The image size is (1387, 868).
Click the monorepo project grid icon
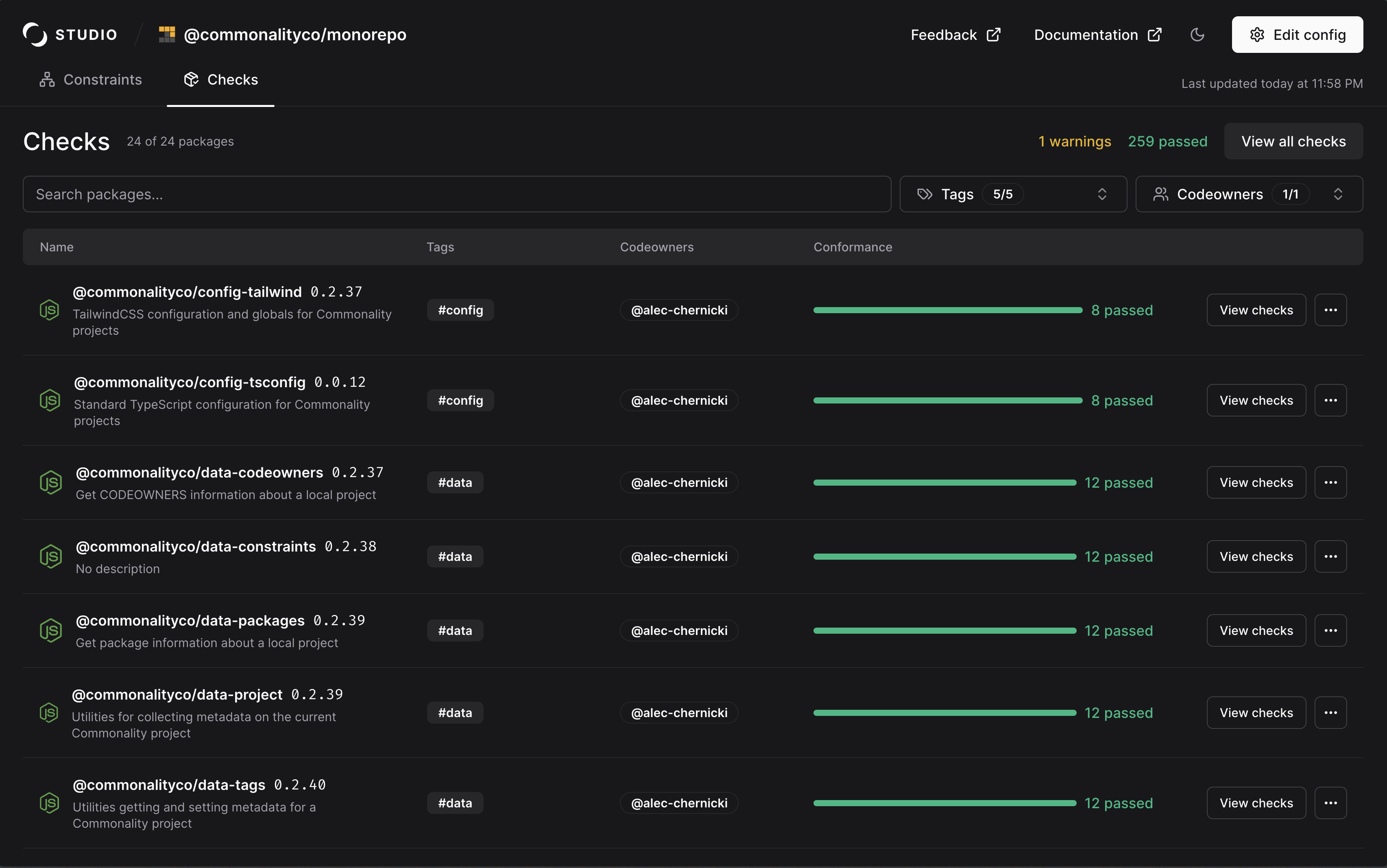click(x=166, y=35)
